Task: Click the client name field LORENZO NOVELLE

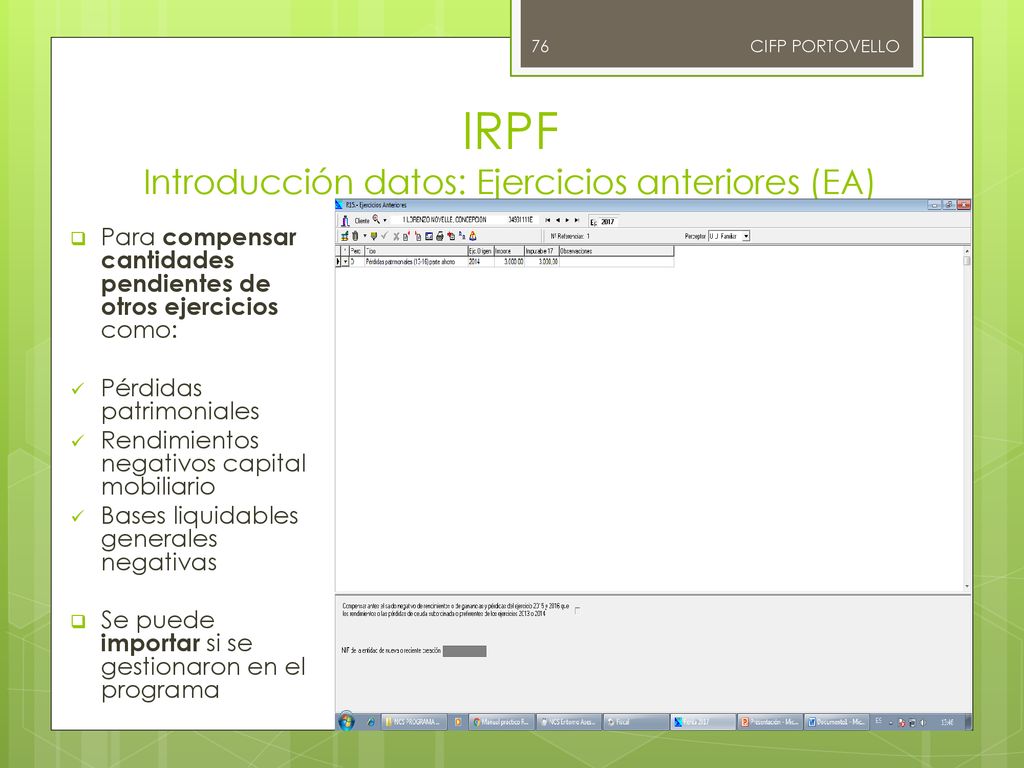Action: (x=445, y=220)
